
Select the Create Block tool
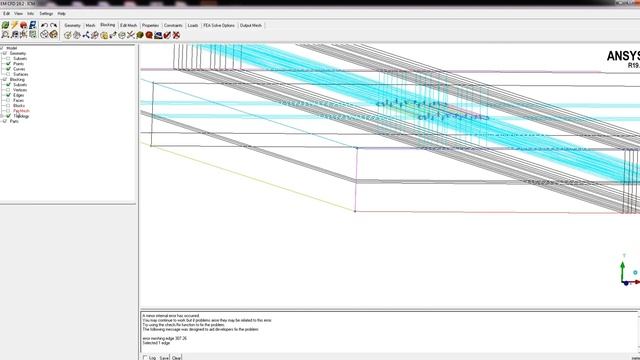click(68, 36)
